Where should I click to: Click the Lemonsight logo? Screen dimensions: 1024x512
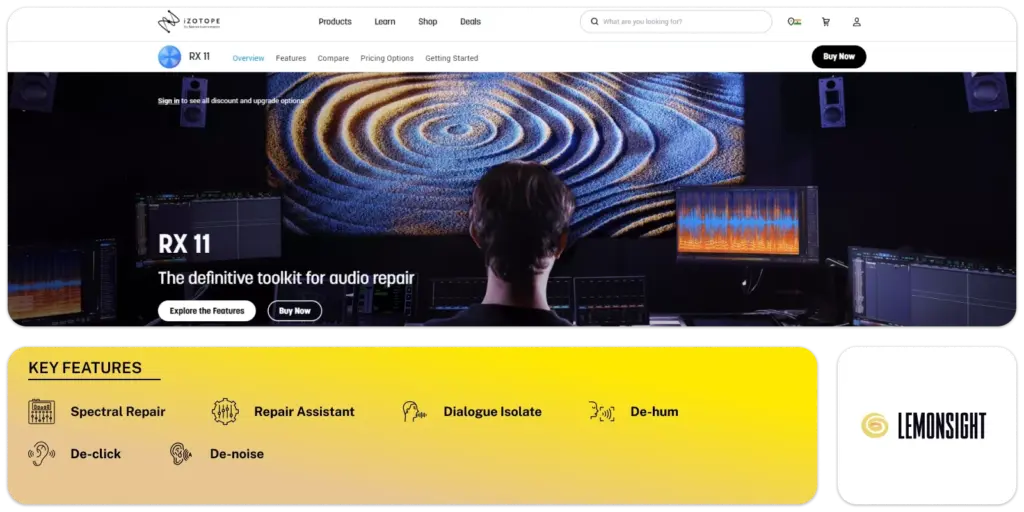923,426
